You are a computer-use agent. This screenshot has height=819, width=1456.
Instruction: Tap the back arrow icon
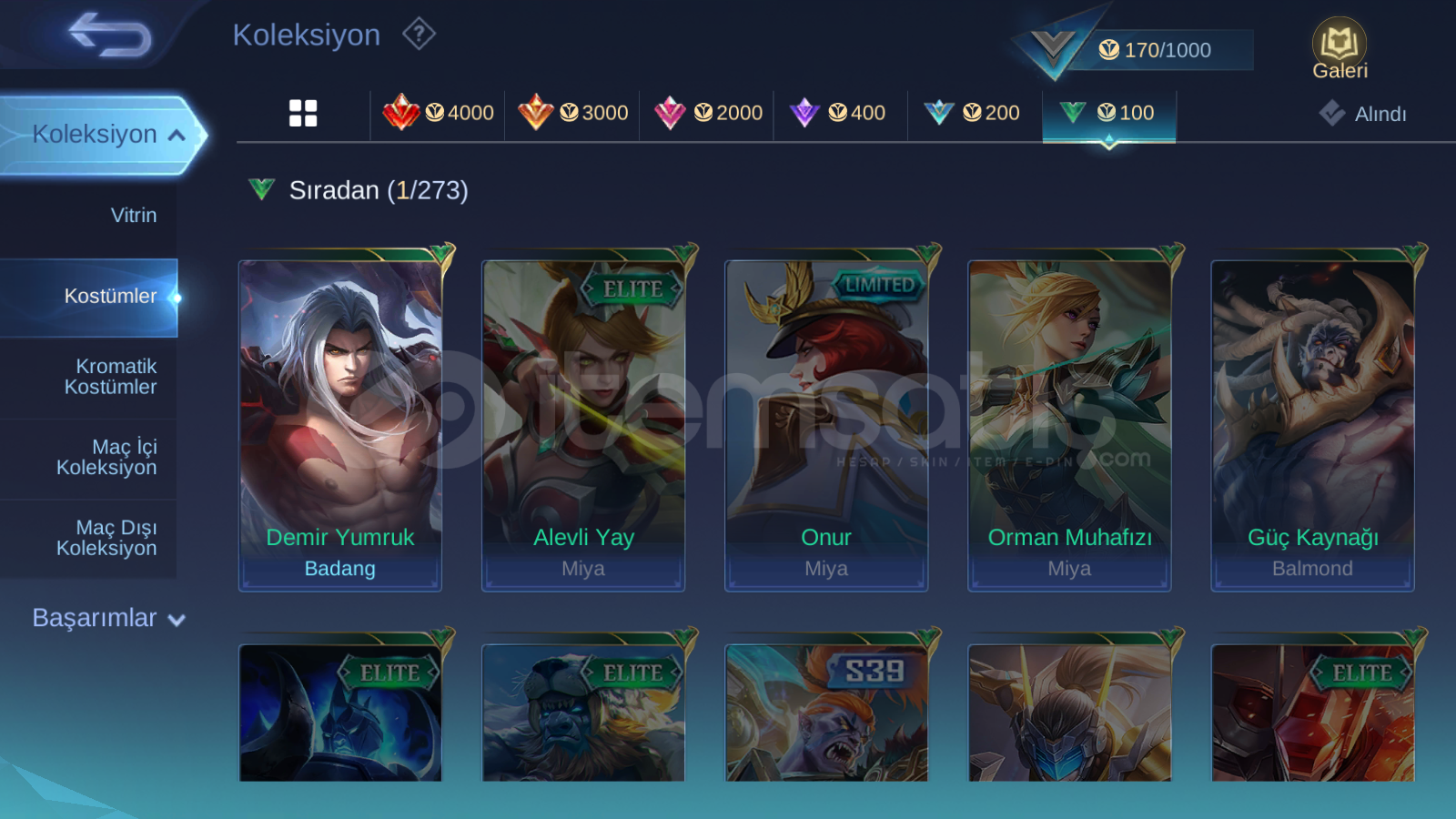(x=110, y=35)
